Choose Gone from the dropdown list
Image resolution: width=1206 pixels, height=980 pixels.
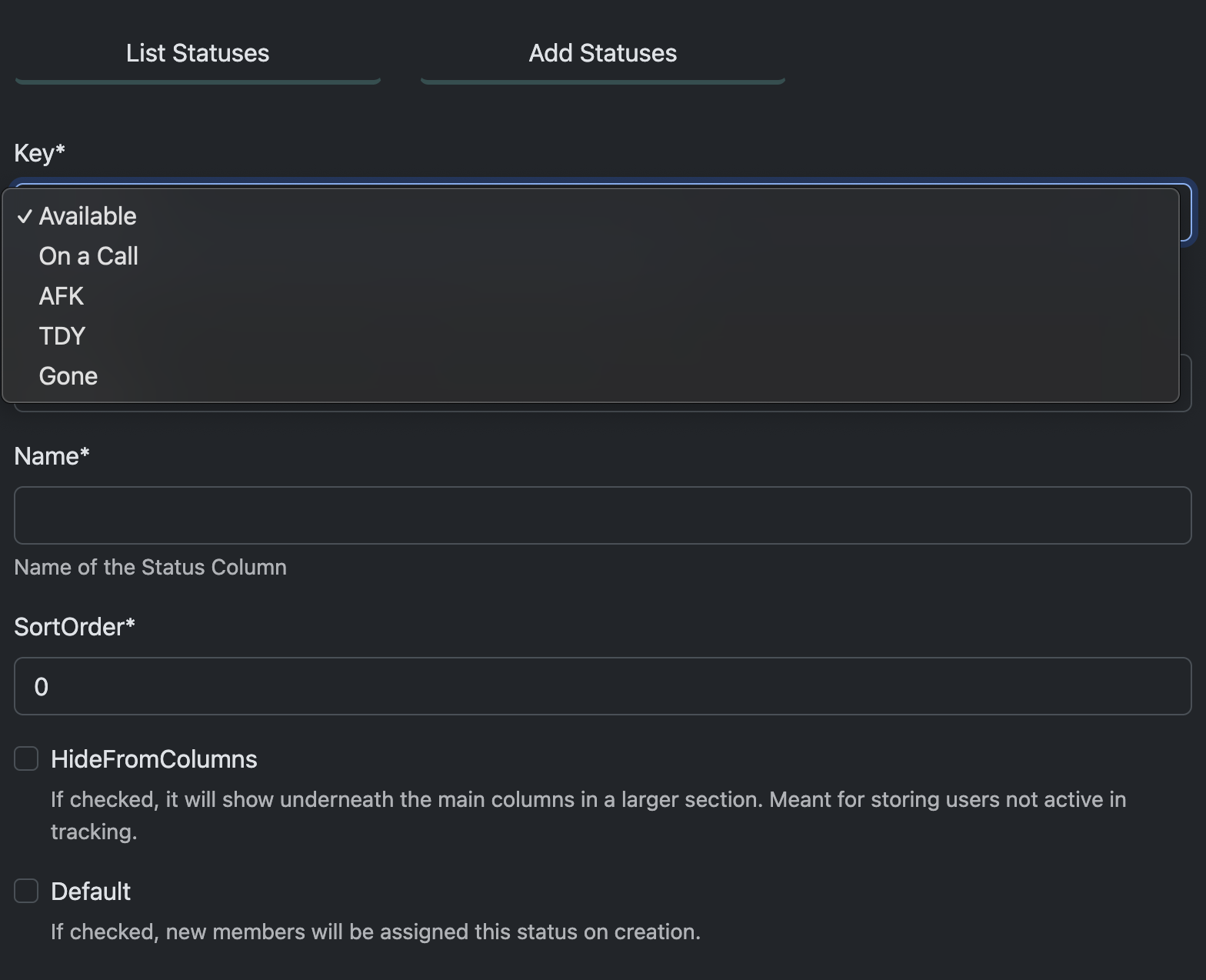pyautogui.click(x=68, y=377)
